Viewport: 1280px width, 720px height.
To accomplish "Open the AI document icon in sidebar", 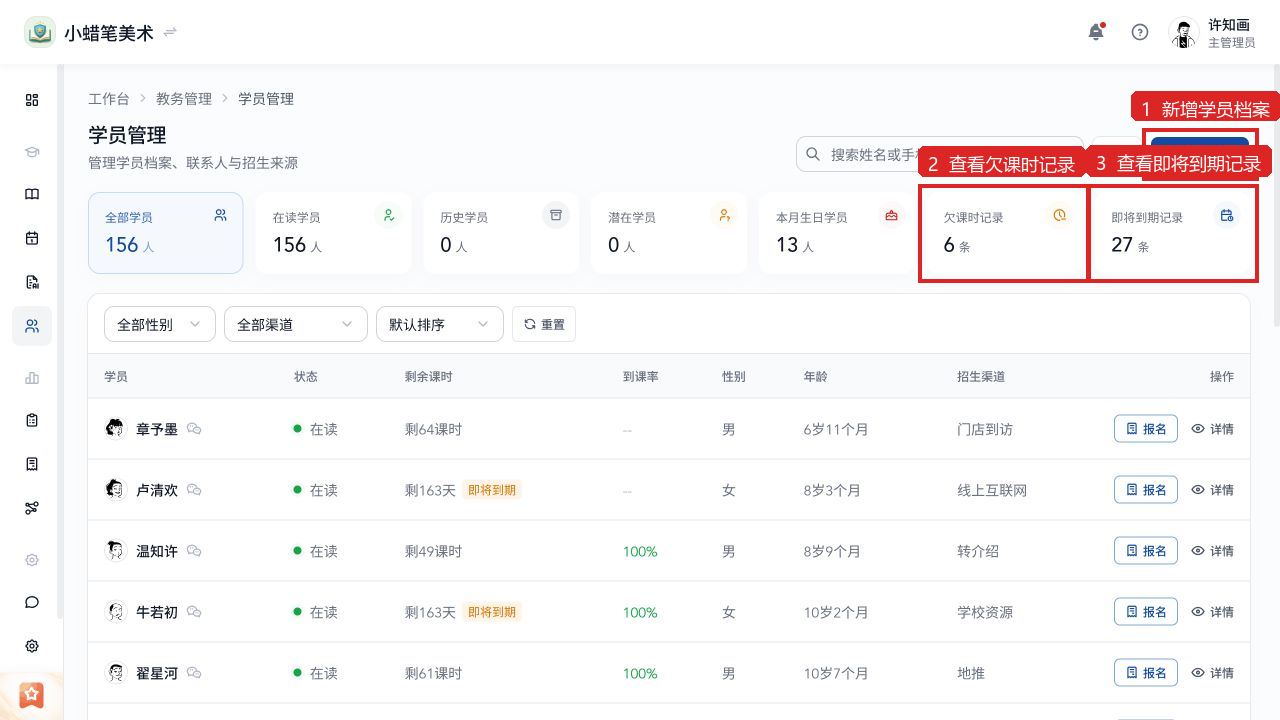I will point(32,282).
